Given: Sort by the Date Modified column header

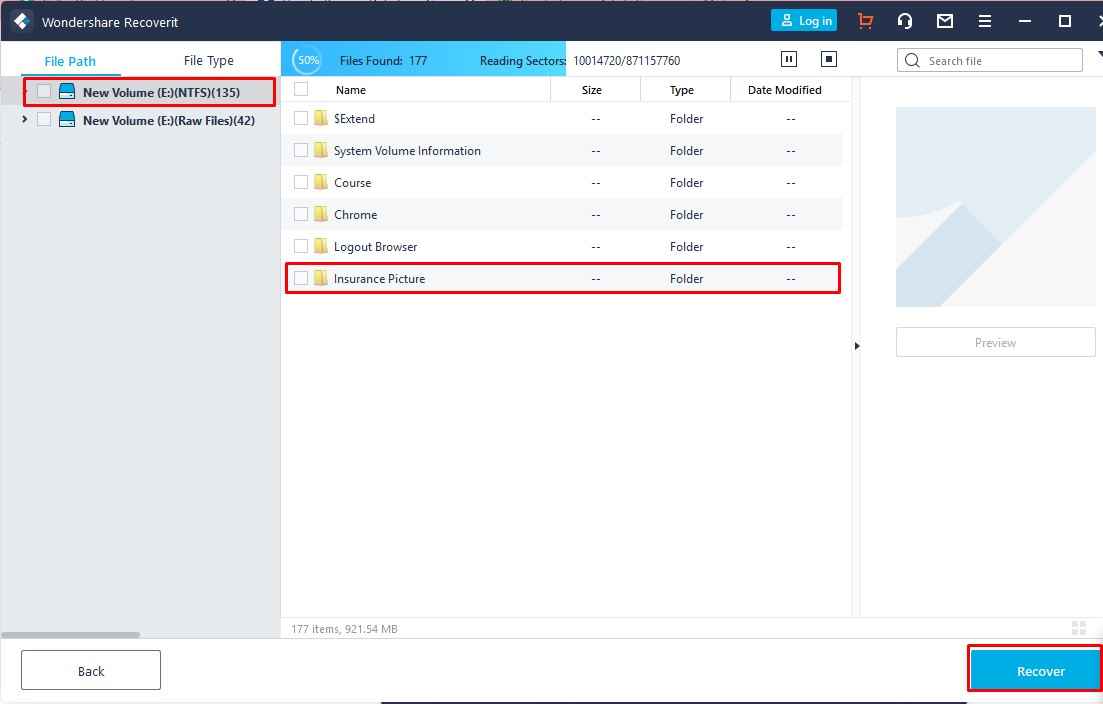Looking at the screenshot, I should point(784,90).
